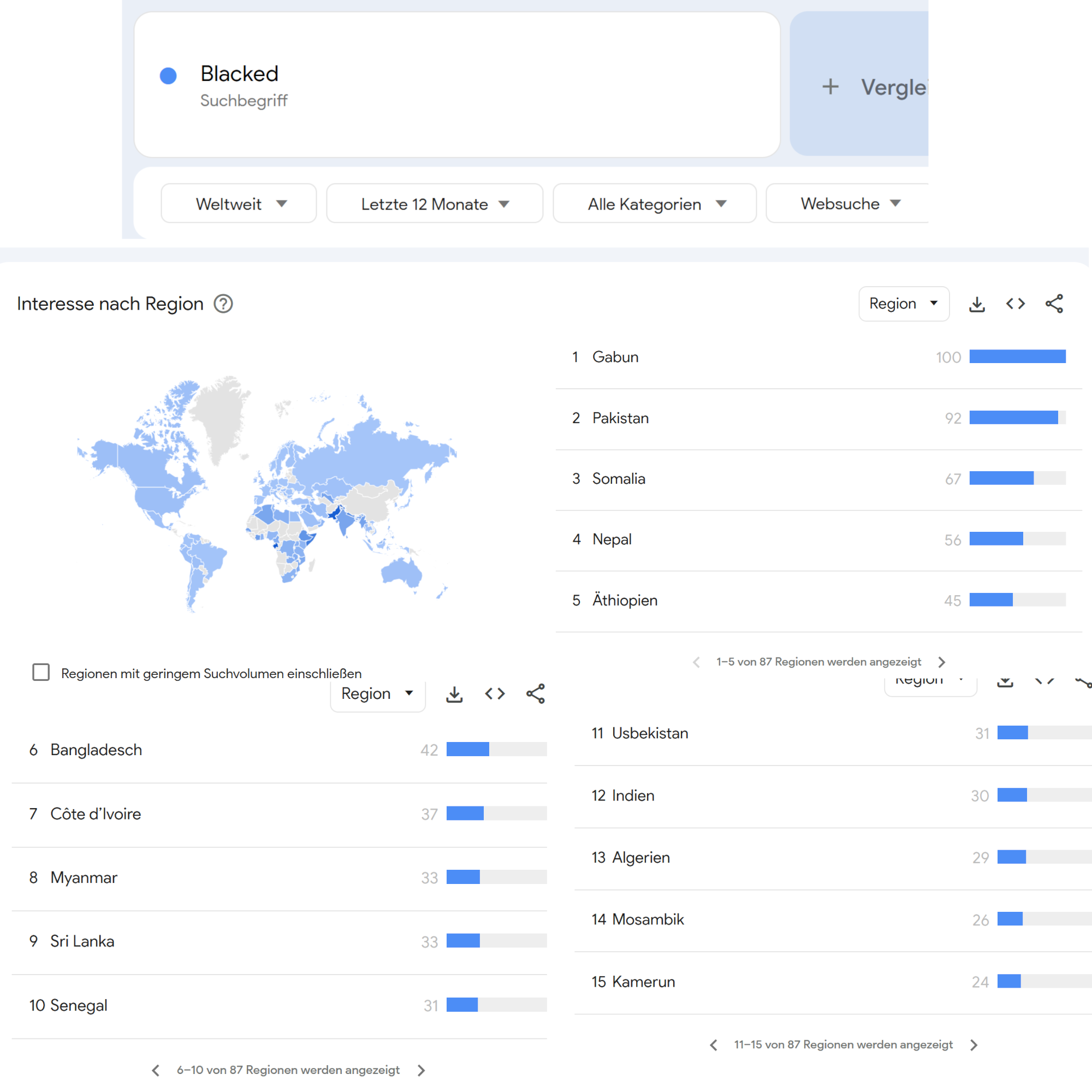
Task: Select Äthiopien in the region list
Action: pos(818,601)
